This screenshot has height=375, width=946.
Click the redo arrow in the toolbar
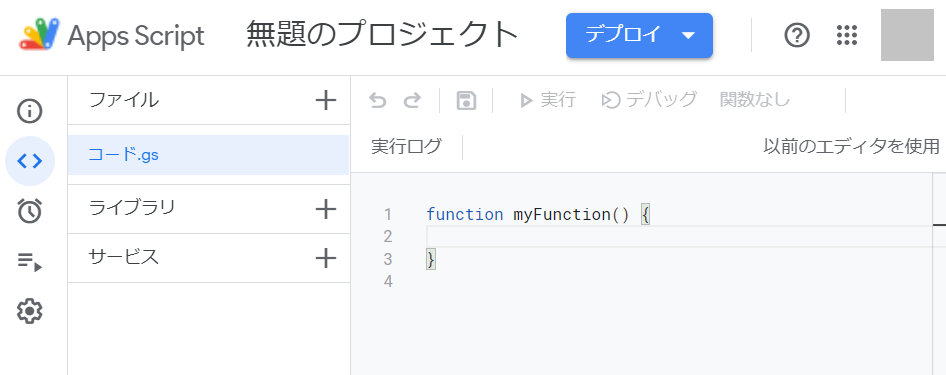(x=412, y=100)
